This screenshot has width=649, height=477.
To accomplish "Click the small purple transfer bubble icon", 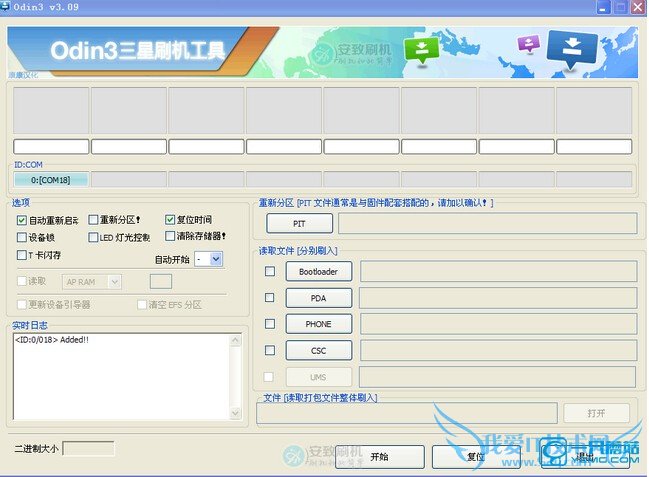I will tap(529, 45).
